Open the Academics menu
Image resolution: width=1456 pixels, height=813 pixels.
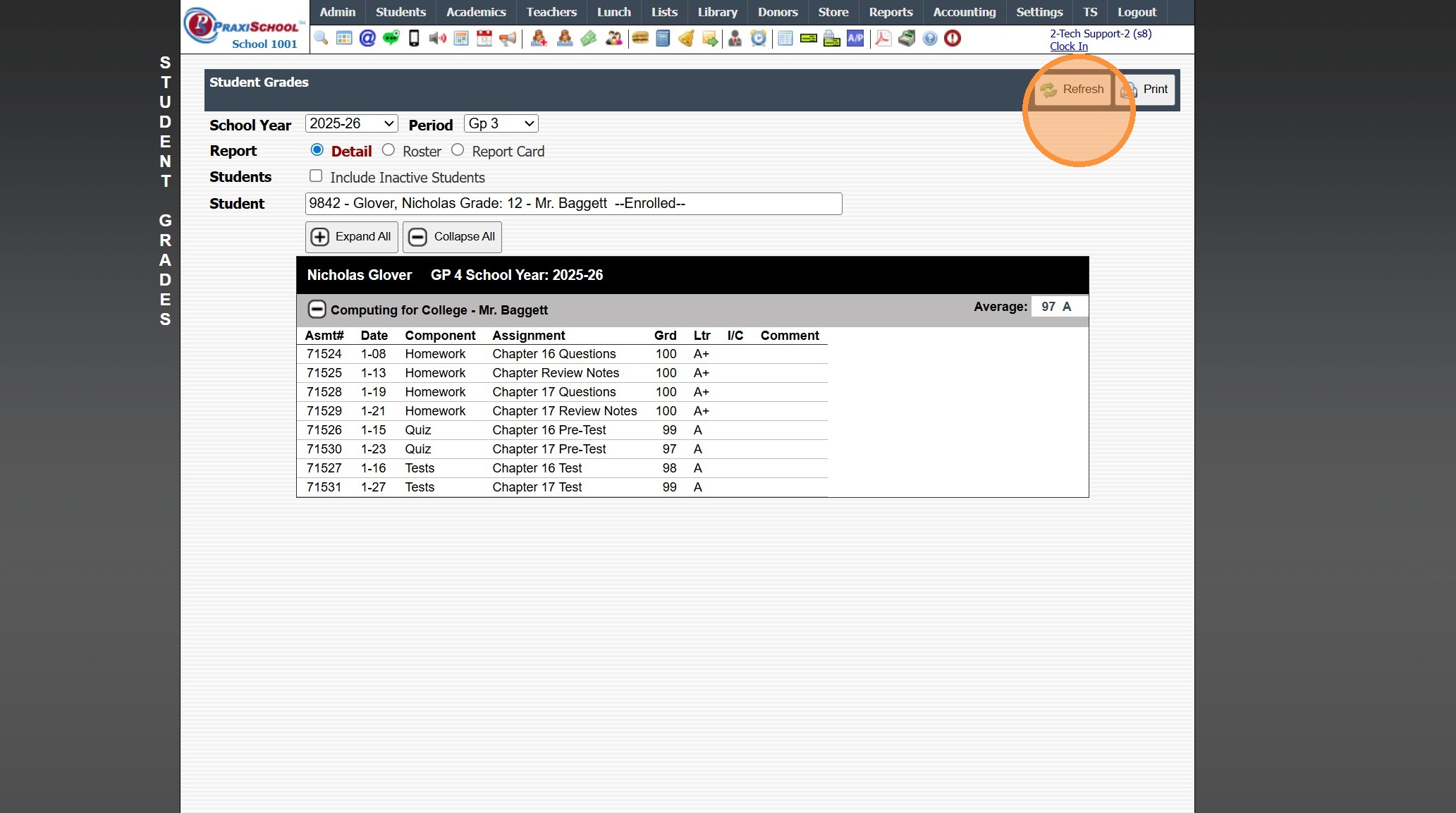point(476,12)
